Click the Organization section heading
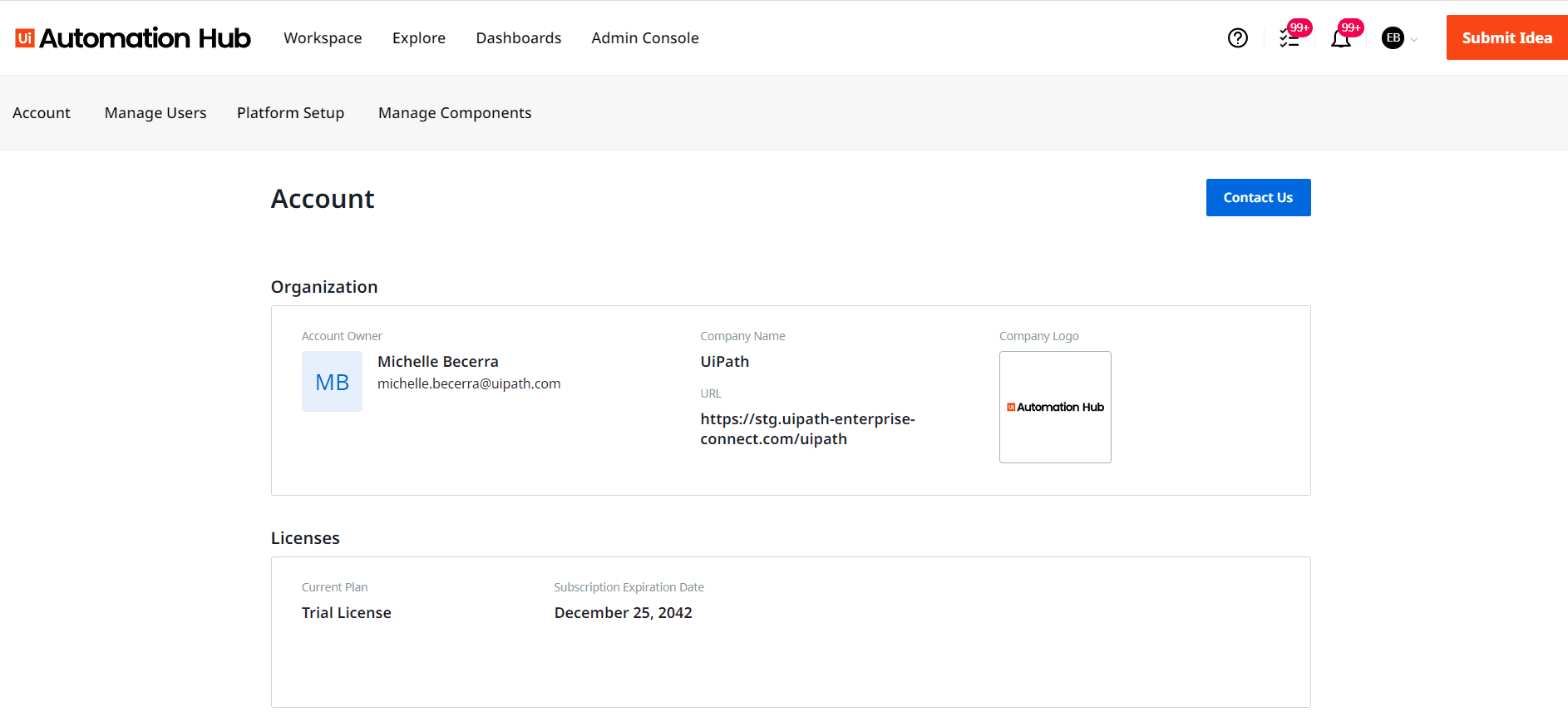Screen dimensions: 1568x717 [324, 287]
